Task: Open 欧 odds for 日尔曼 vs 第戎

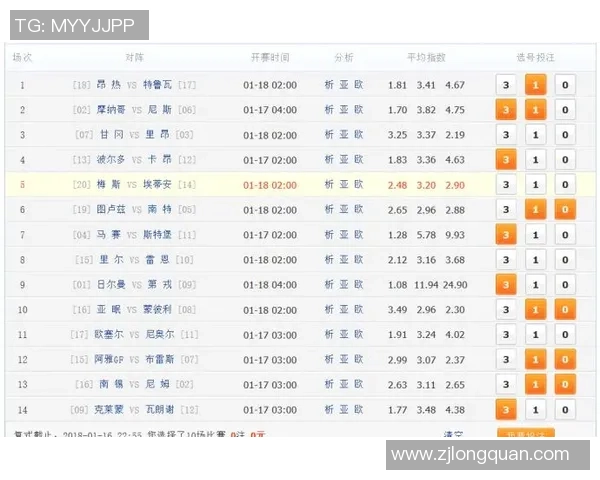Action: coord(358,284)
